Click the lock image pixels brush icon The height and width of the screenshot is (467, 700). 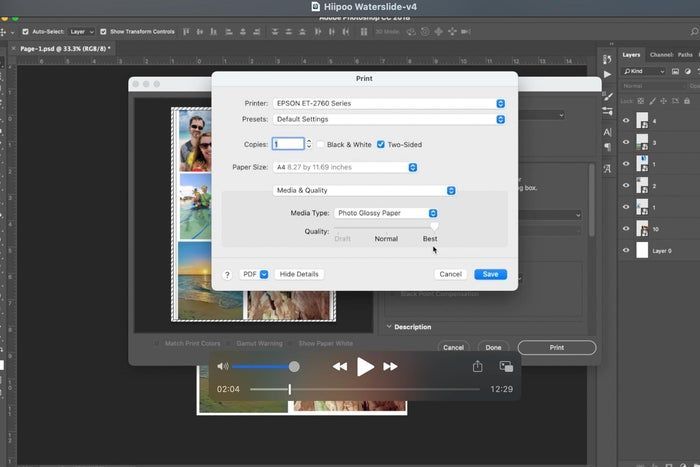(653, 101)
